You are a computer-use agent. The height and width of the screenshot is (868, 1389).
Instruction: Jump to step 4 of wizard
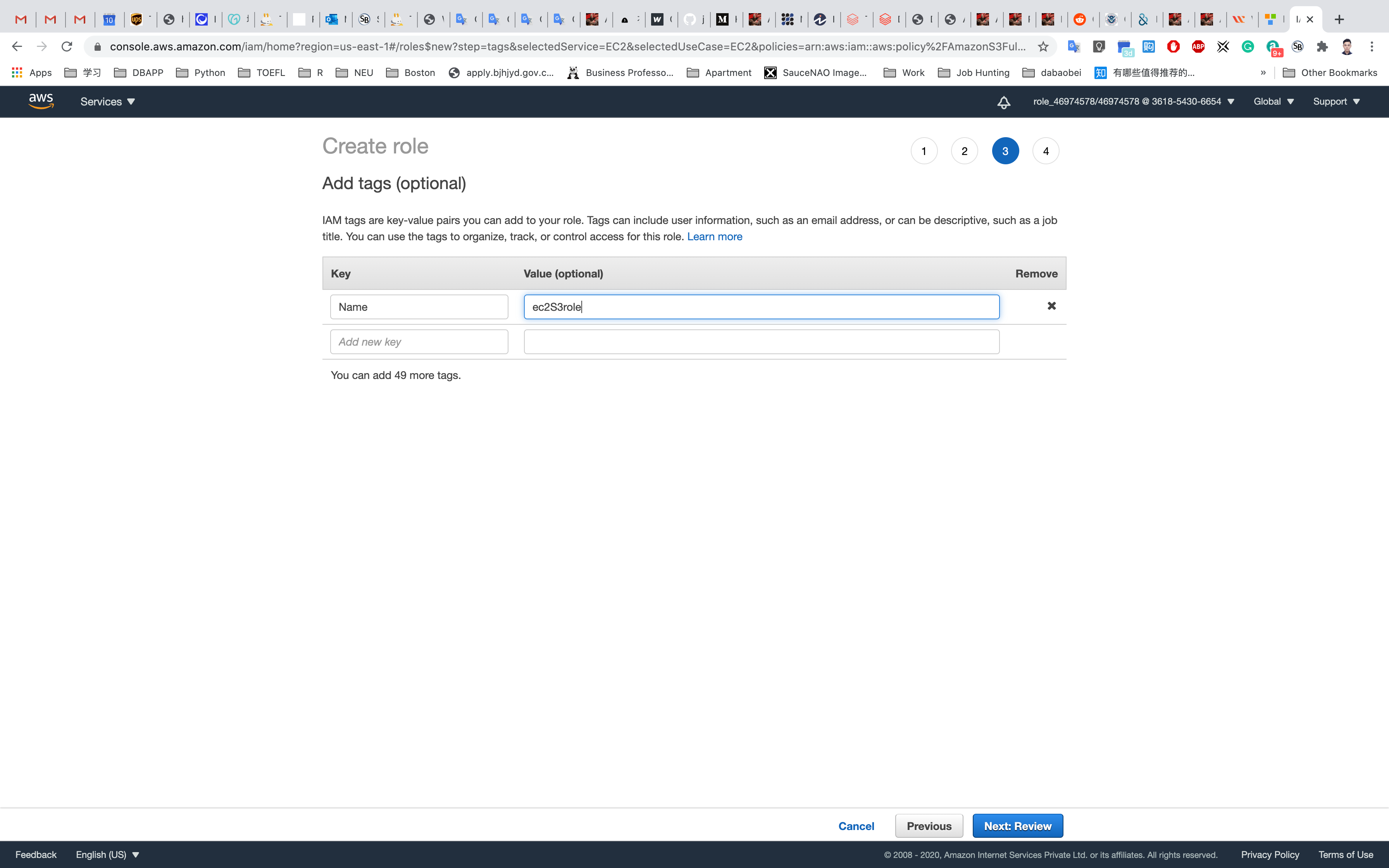1045,151
